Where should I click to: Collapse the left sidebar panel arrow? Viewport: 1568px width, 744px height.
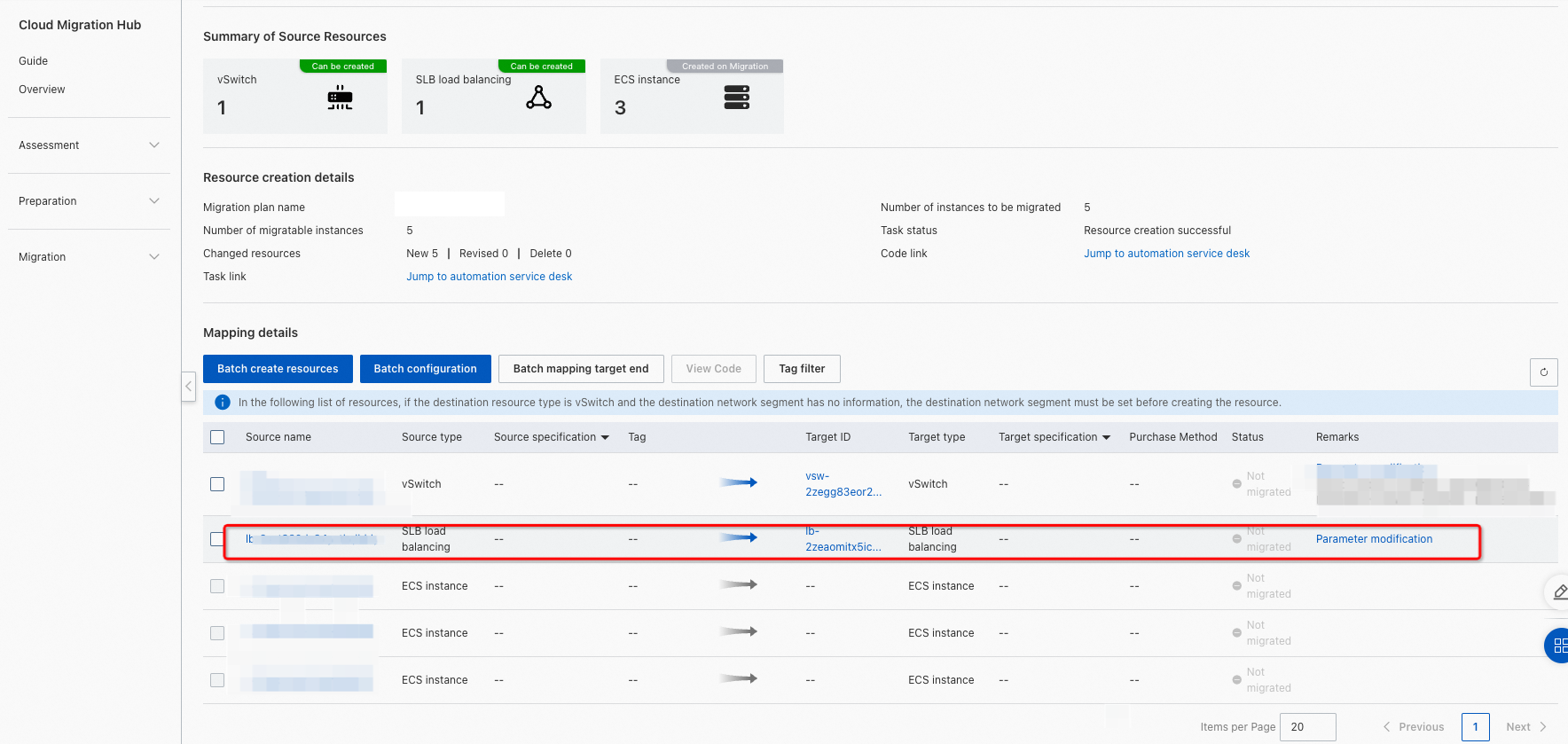tap(189, 387)
